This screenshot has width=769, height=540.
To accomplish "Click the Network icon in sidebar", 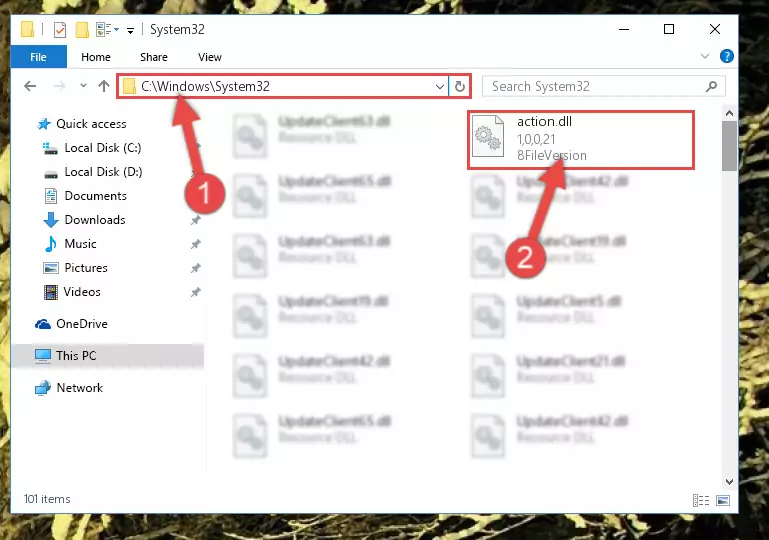I will pyautogui.click(x=43, y=387).
